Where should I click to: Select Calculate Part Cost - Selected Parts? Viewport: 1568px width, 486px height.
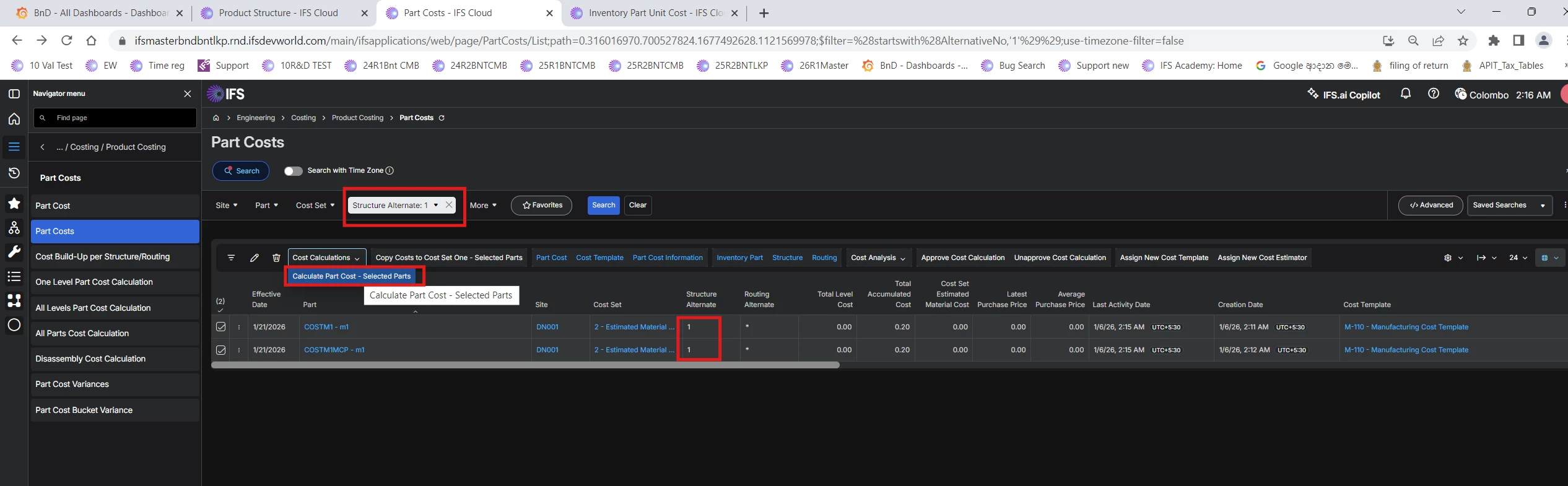coord(352,276)
